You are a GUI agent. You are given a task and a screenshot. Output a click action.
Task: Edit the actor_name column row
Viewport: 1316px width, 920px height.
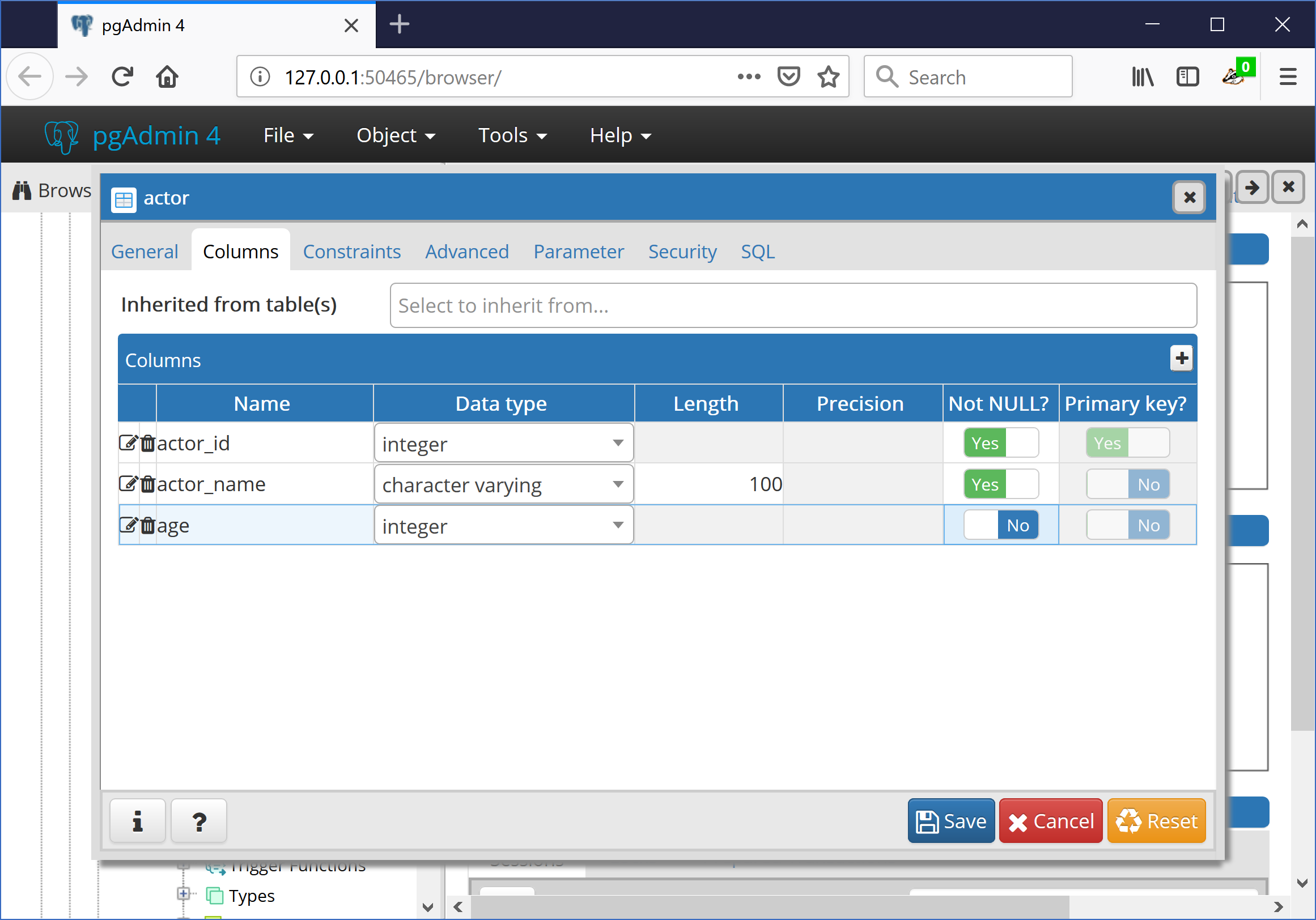tap(129, 484)
